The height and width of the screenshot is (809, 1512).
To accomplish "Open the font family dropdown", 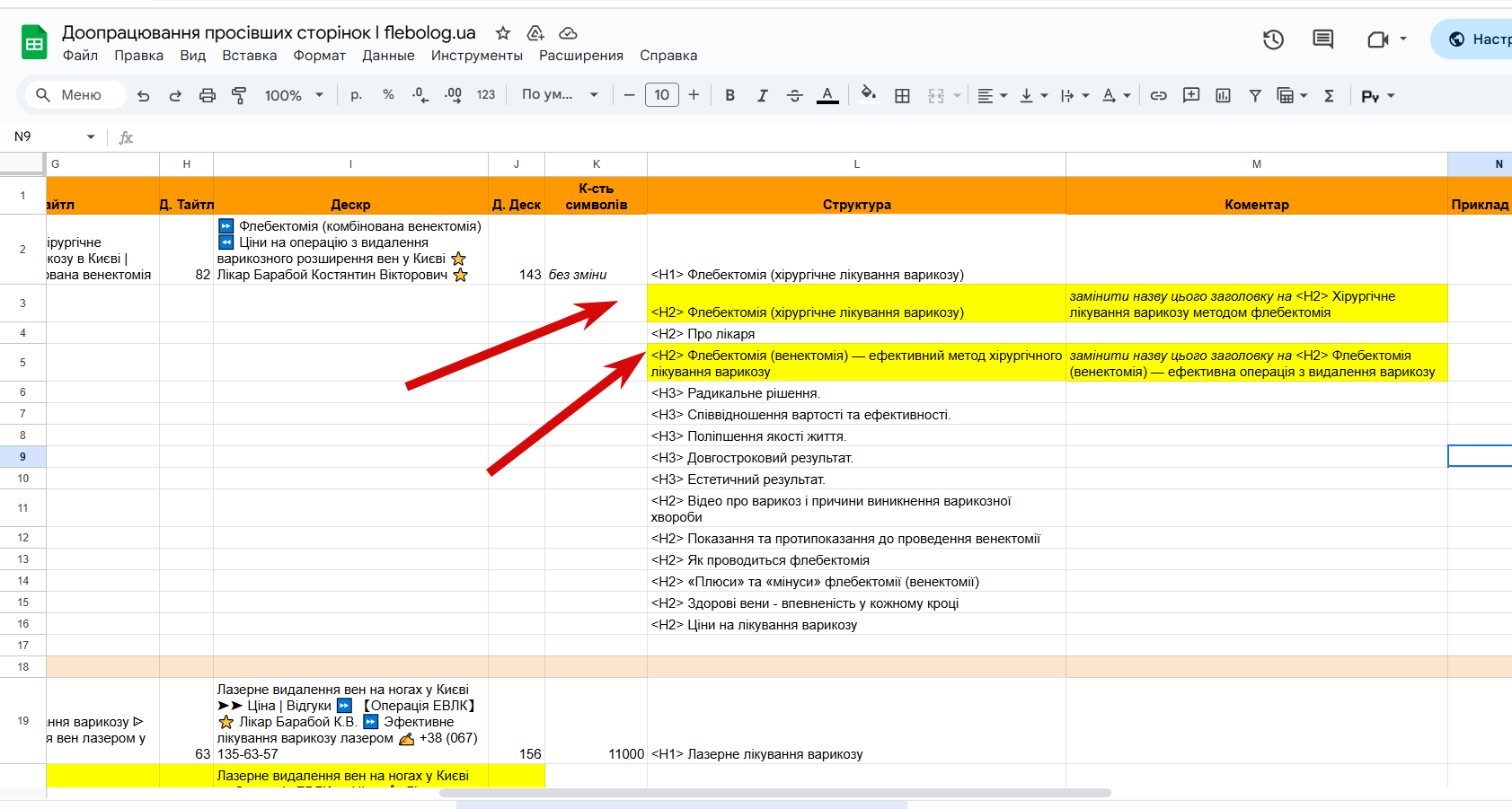I will pyautogui.click(x=560, y=94).
